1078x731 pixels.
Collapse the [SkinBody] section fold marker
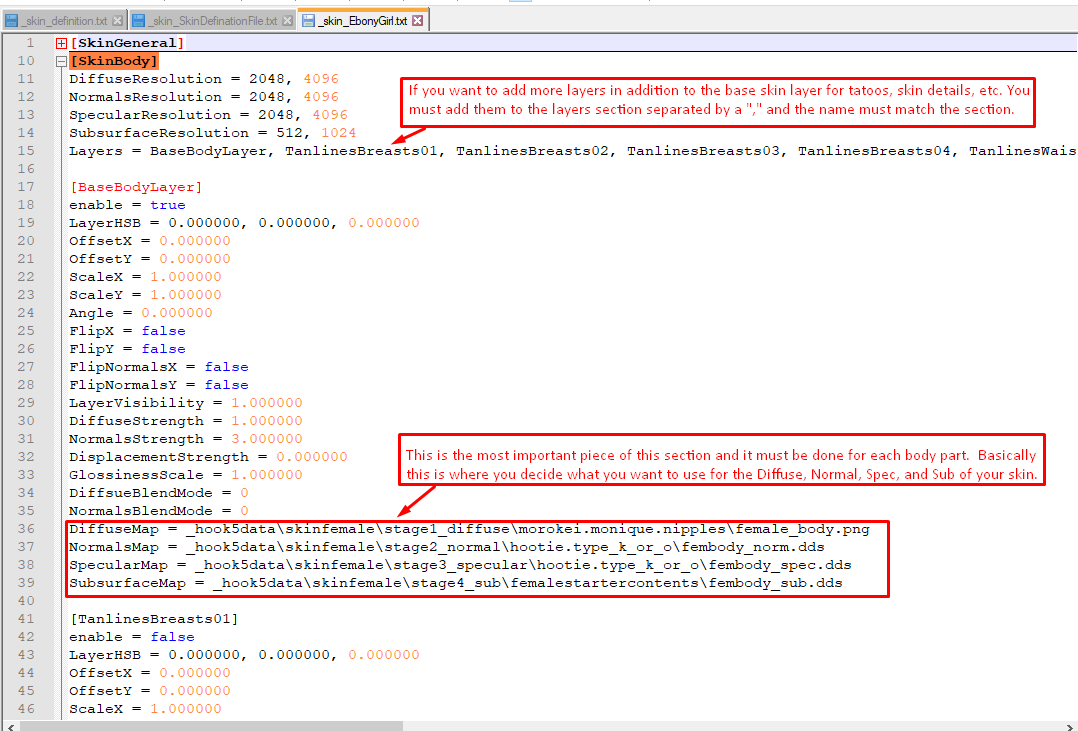coord(61,61)
